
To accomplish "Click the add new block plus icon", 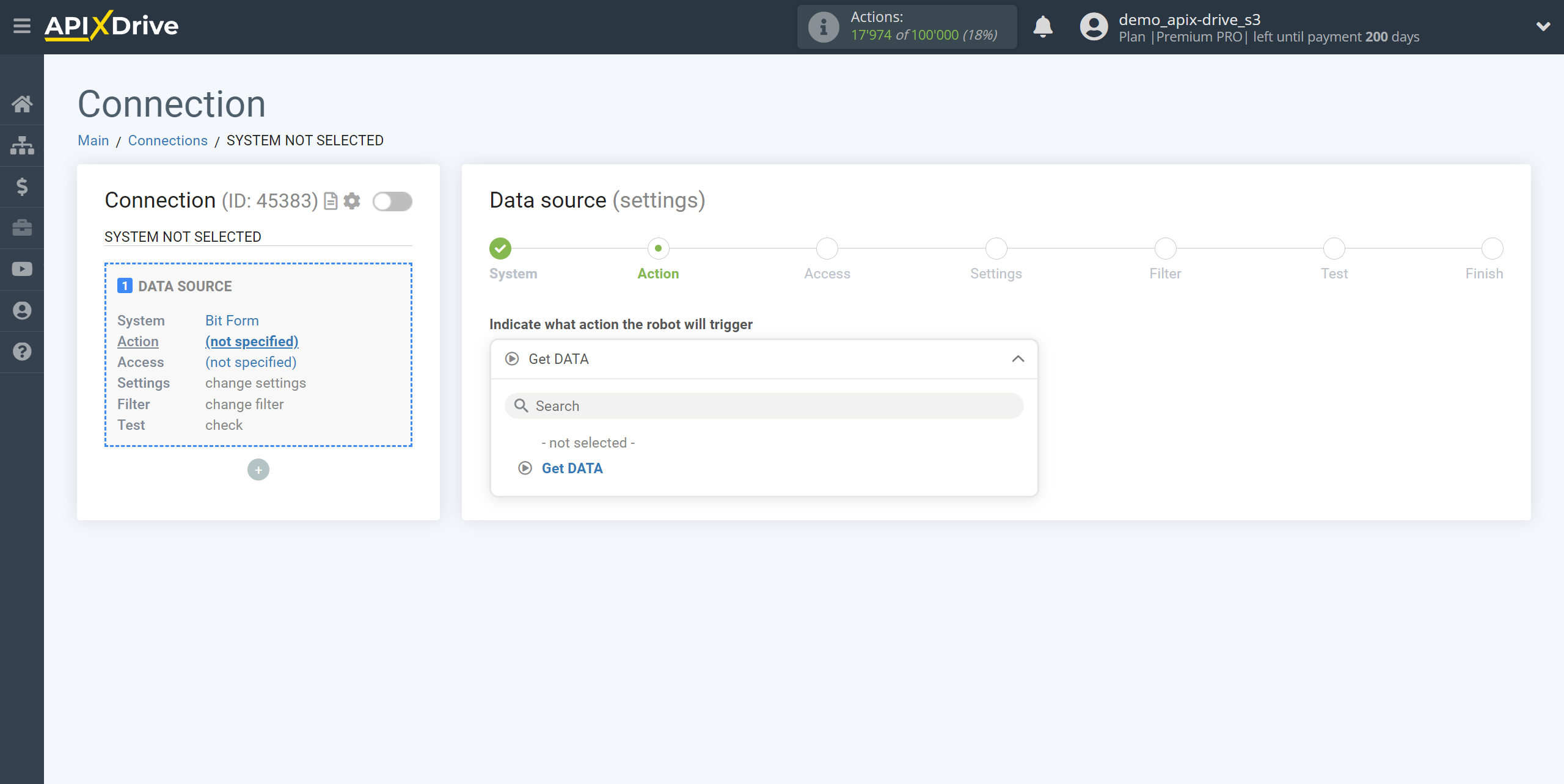I will [x=258, y=470].
